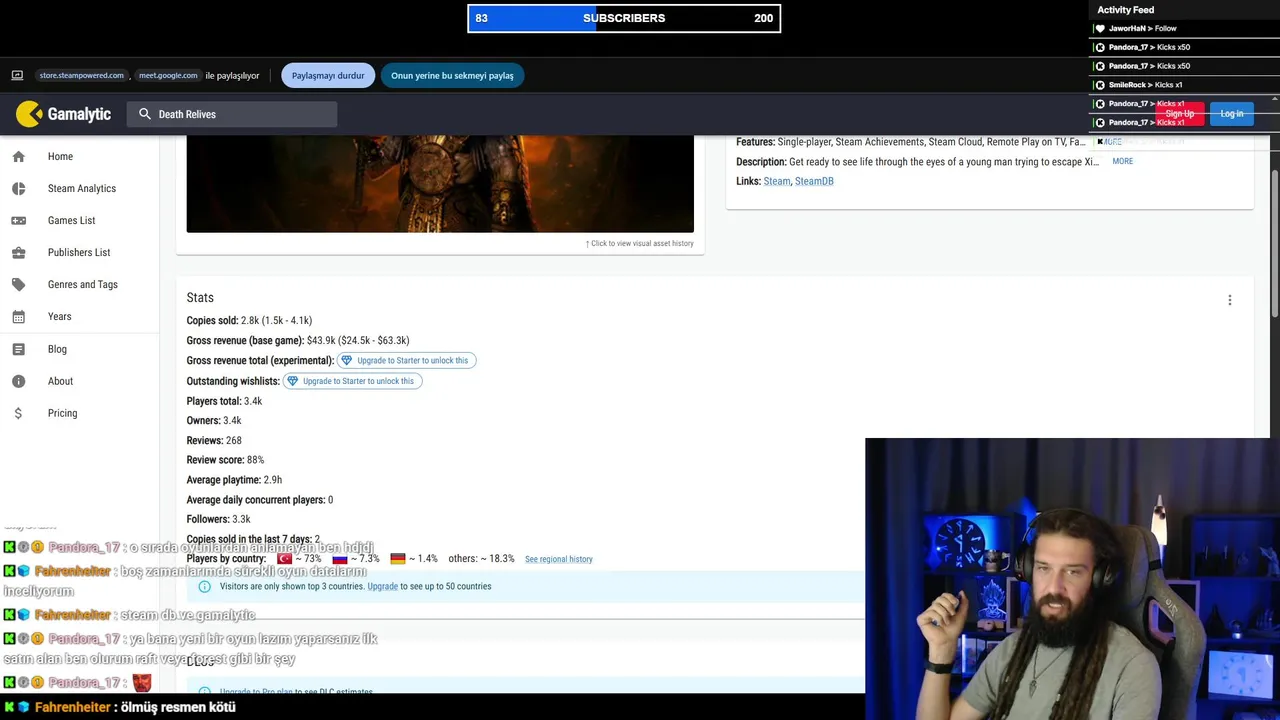Image resolution: width=1280 pixels, height=720 pixels.
Task: Click the screen sharing icon in share bar
Action: click(x=17, y=75)
